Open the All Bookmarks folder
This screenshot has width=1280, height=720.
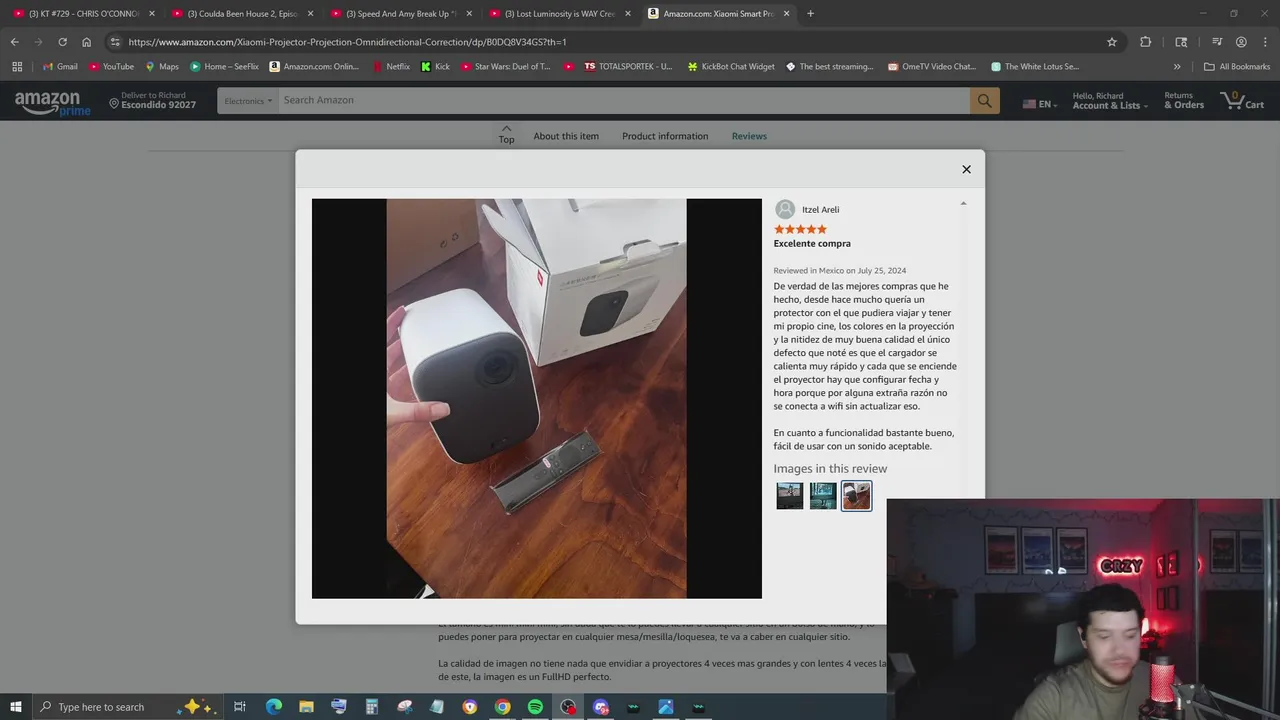point(1237,67)
